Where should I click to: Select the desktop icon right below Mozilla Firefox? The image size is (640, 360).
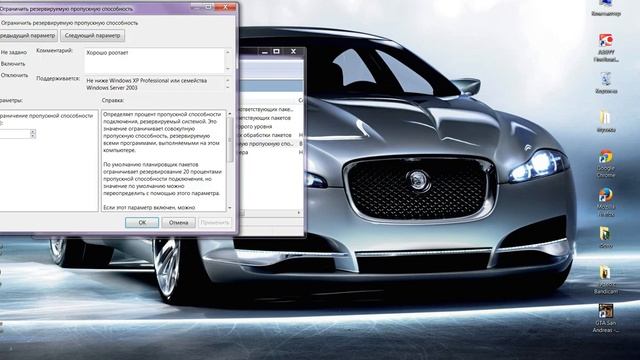click(606, 238)
